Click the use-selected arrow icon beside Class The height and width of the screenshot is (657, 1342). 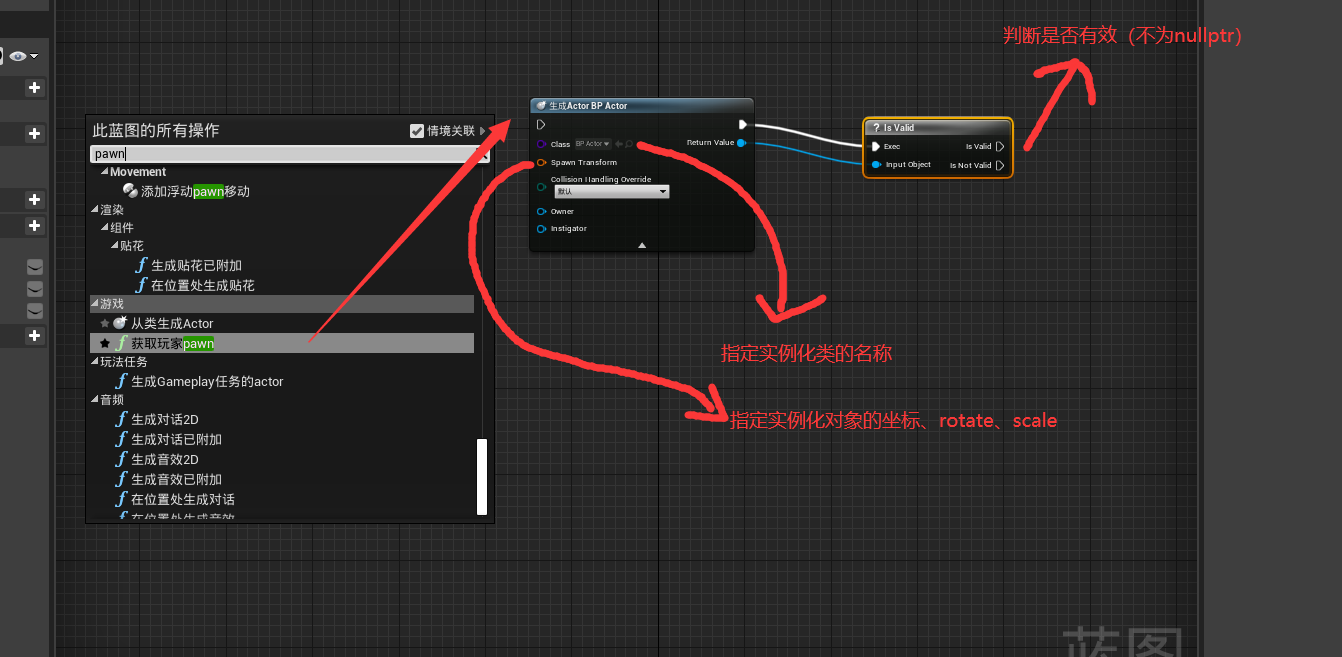tap(619, 144)
